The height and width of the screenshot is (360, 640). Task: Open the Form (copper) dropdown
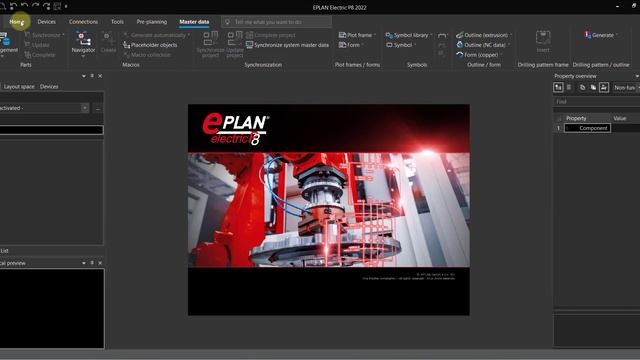(x=479, y=55)
